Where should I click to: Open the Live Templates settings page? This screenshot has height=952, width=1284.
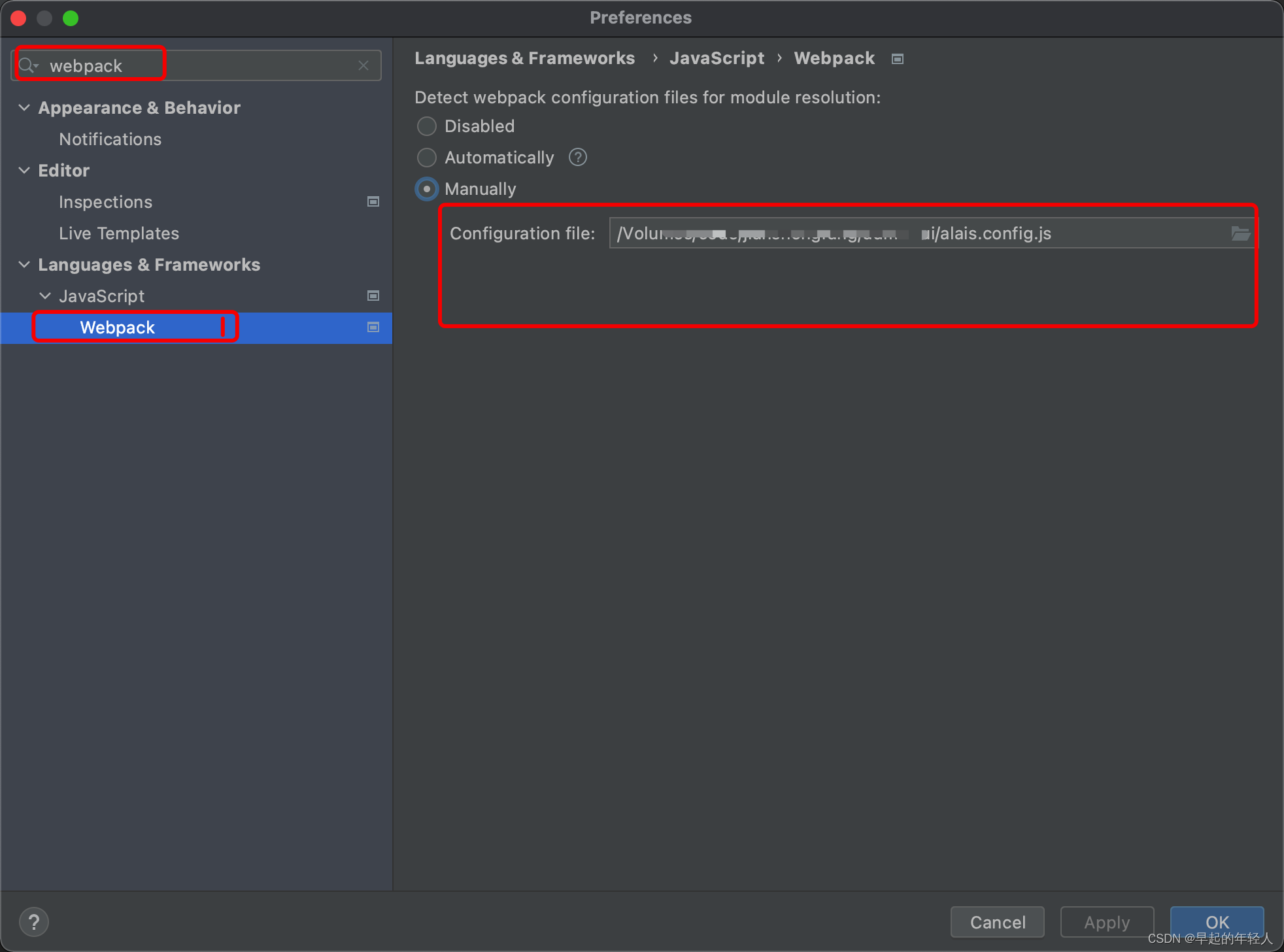[119, 233]
